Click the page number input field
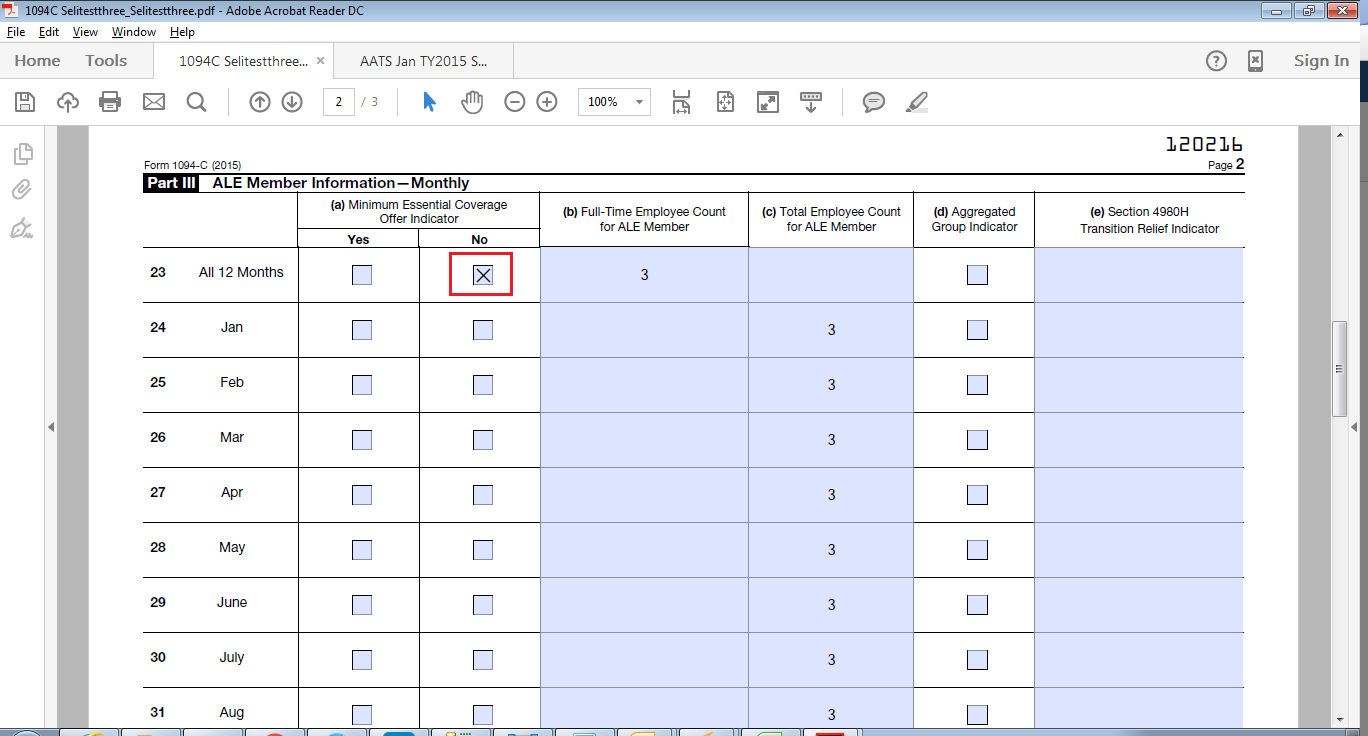 pyautogui.click(x=339, y=102)
